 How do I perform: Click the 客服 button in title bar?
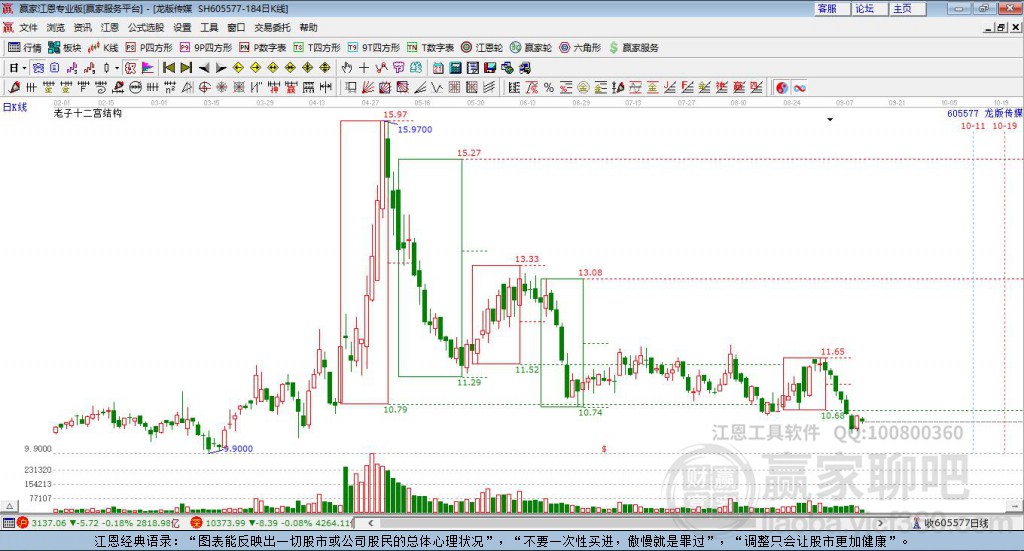pos(833,8)
